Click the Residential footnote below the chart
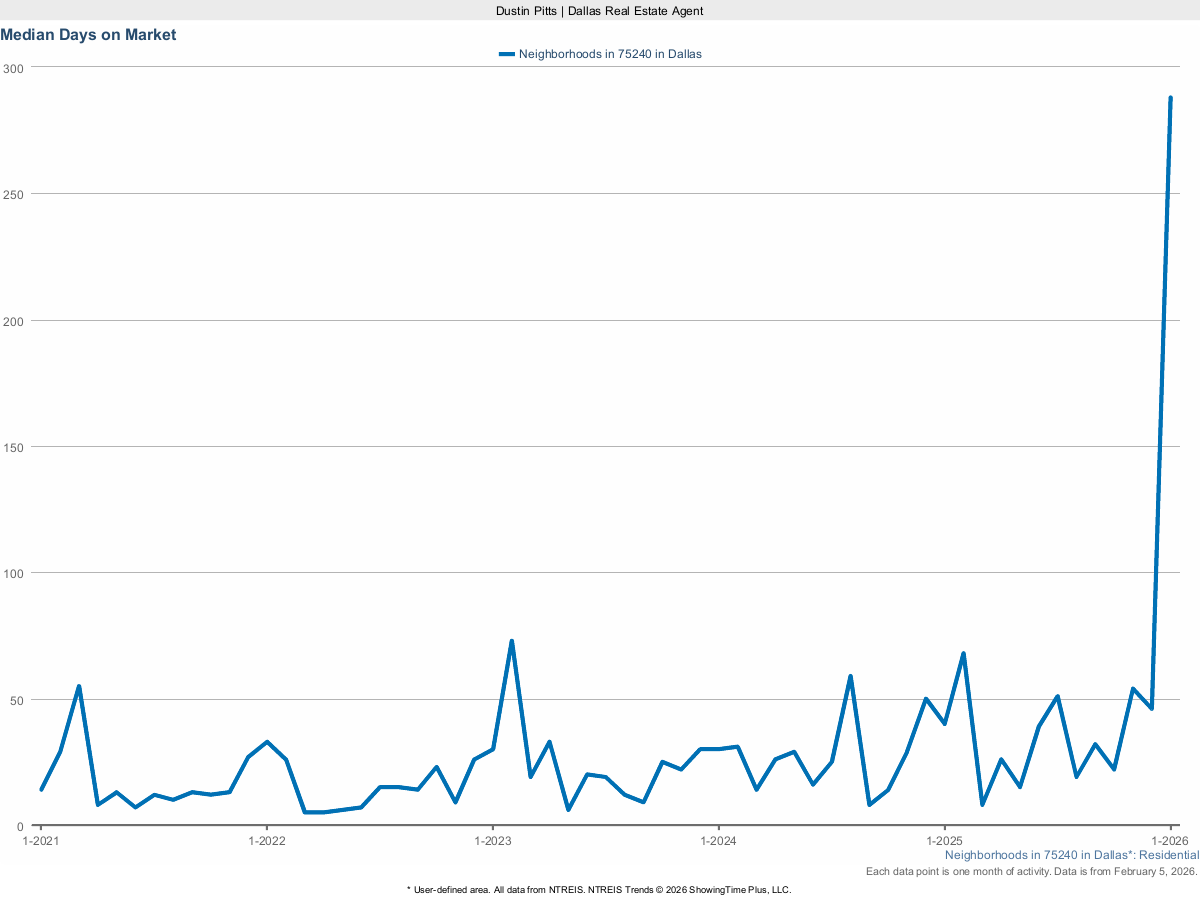 tap(1071, 855)
